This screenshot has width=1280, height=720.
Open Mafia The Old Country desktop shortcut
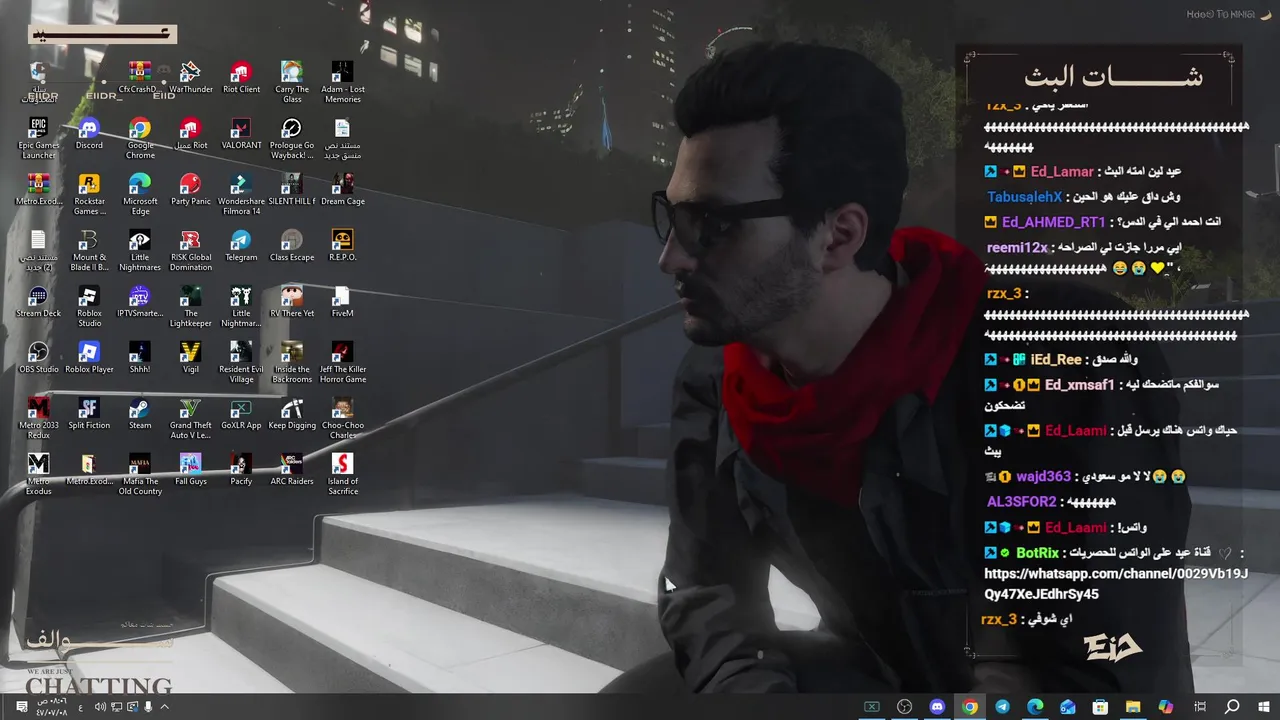[140, 474]
